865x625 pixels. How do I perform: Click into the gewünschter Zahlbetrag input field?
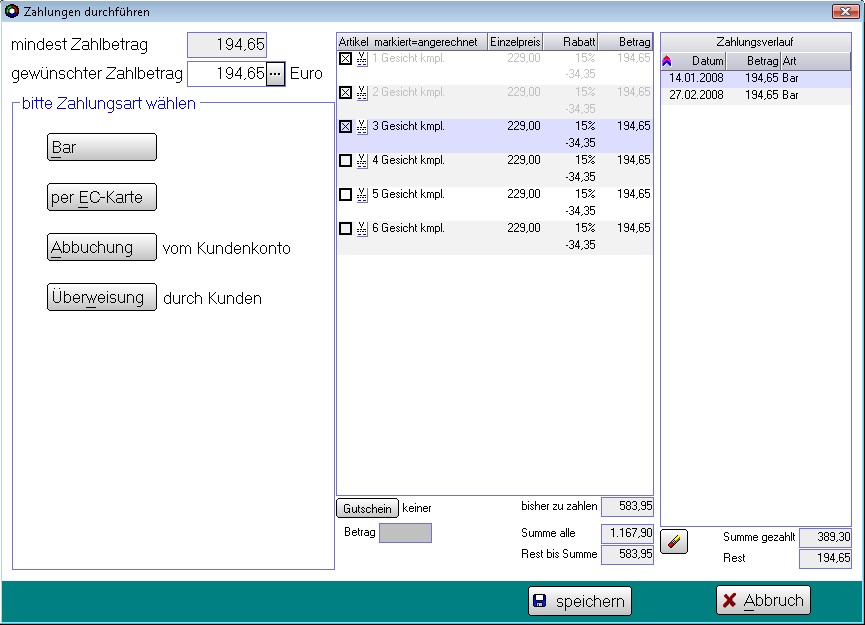pos(226,74)
